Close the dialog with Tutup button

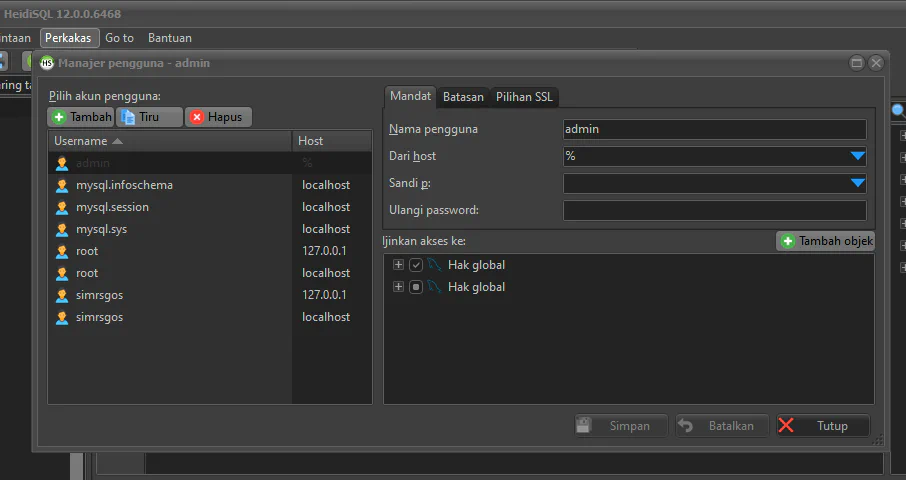click(823, 426)
